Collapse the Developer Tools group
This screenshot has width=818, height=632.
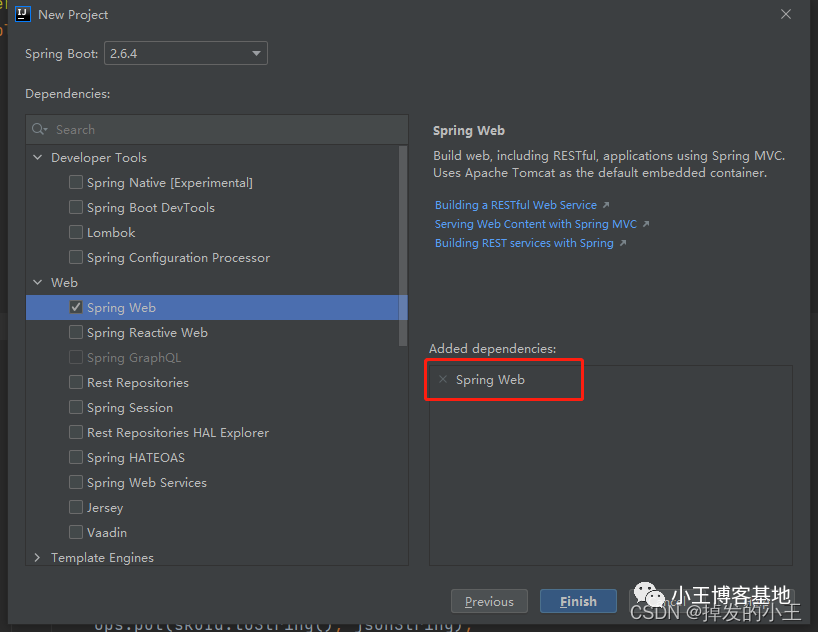point(38,157)
